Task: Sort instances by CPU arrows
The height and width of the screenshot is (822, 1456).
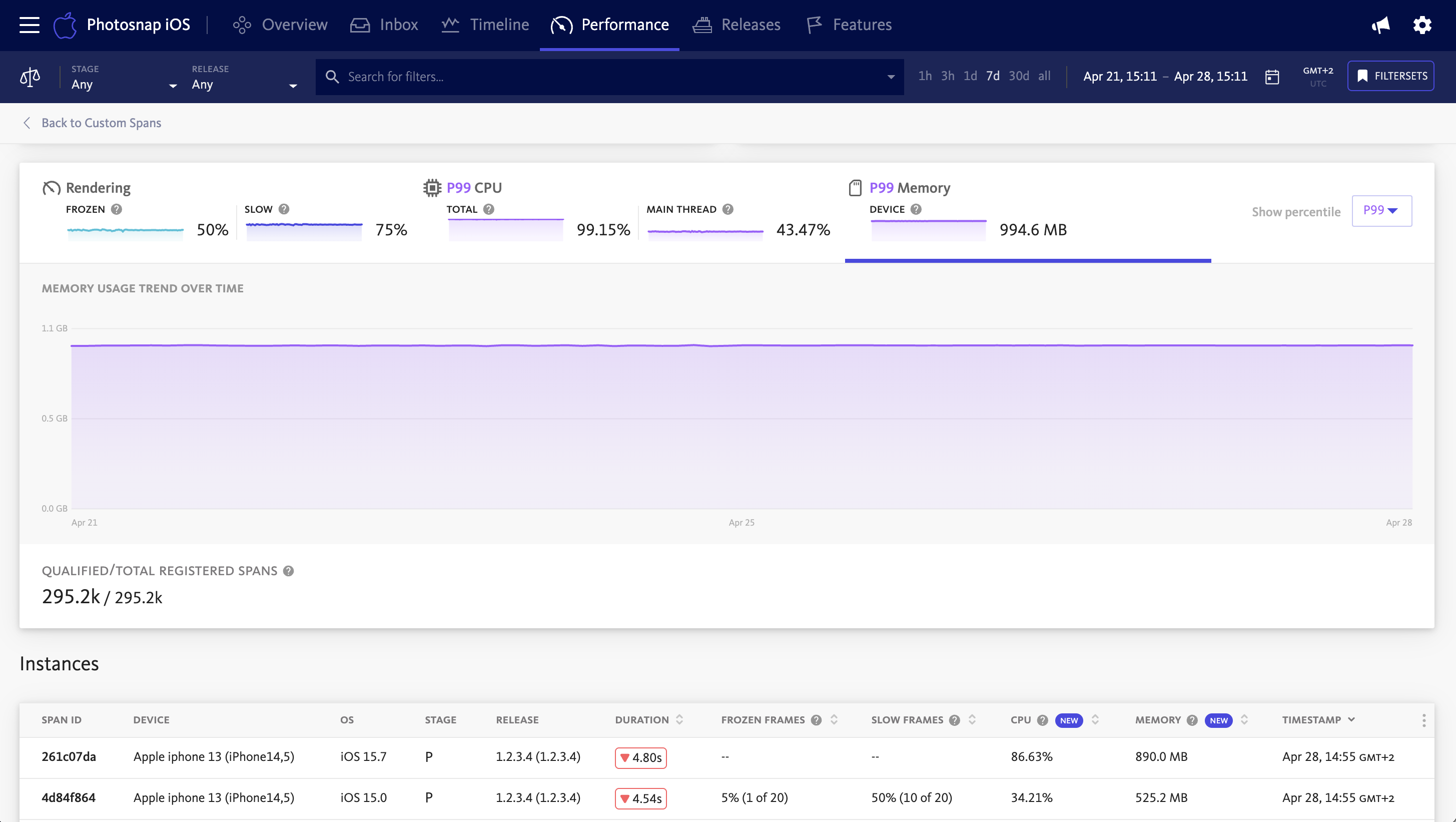Action: (1095, 720)
